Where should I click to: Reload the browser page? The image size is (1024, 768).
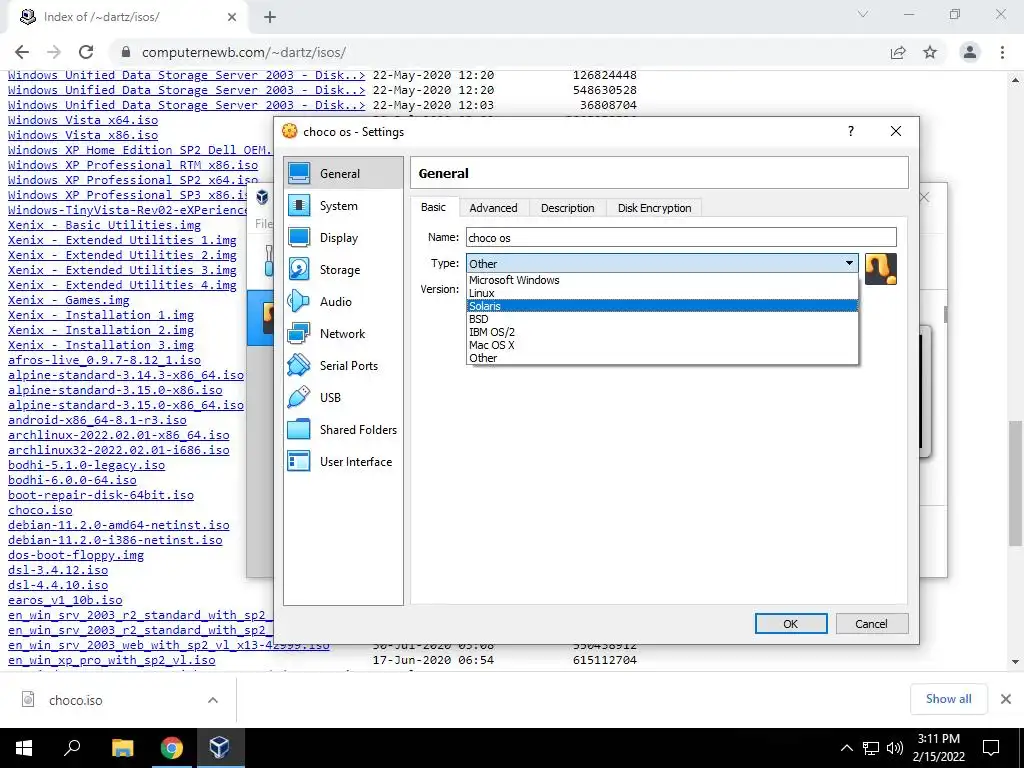click(86, 52)
